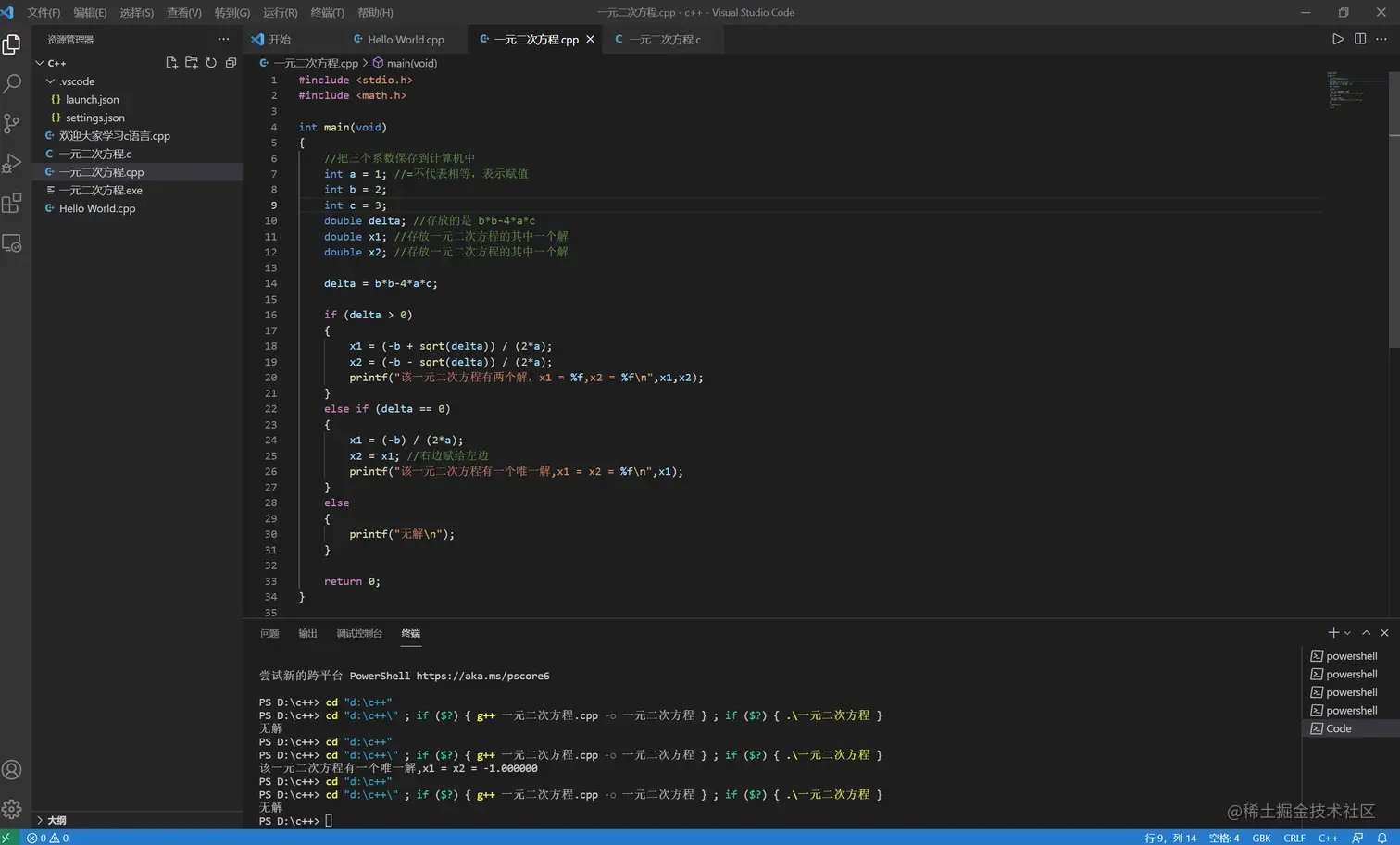
Task: Open launch.json in the explorer
Action: [92, 100]
